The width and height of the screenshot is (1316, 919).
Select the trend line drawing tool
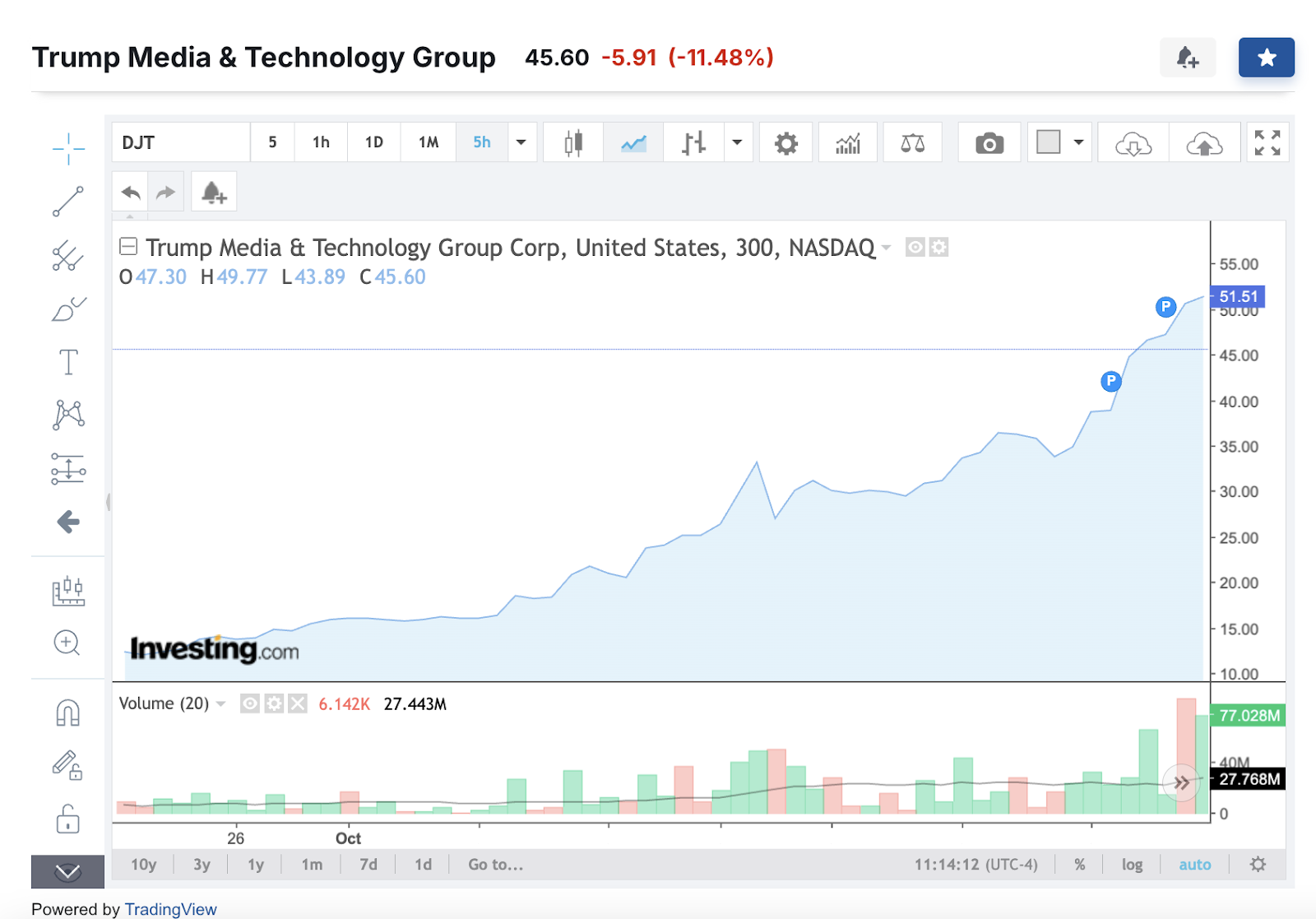tap(68, 202)
